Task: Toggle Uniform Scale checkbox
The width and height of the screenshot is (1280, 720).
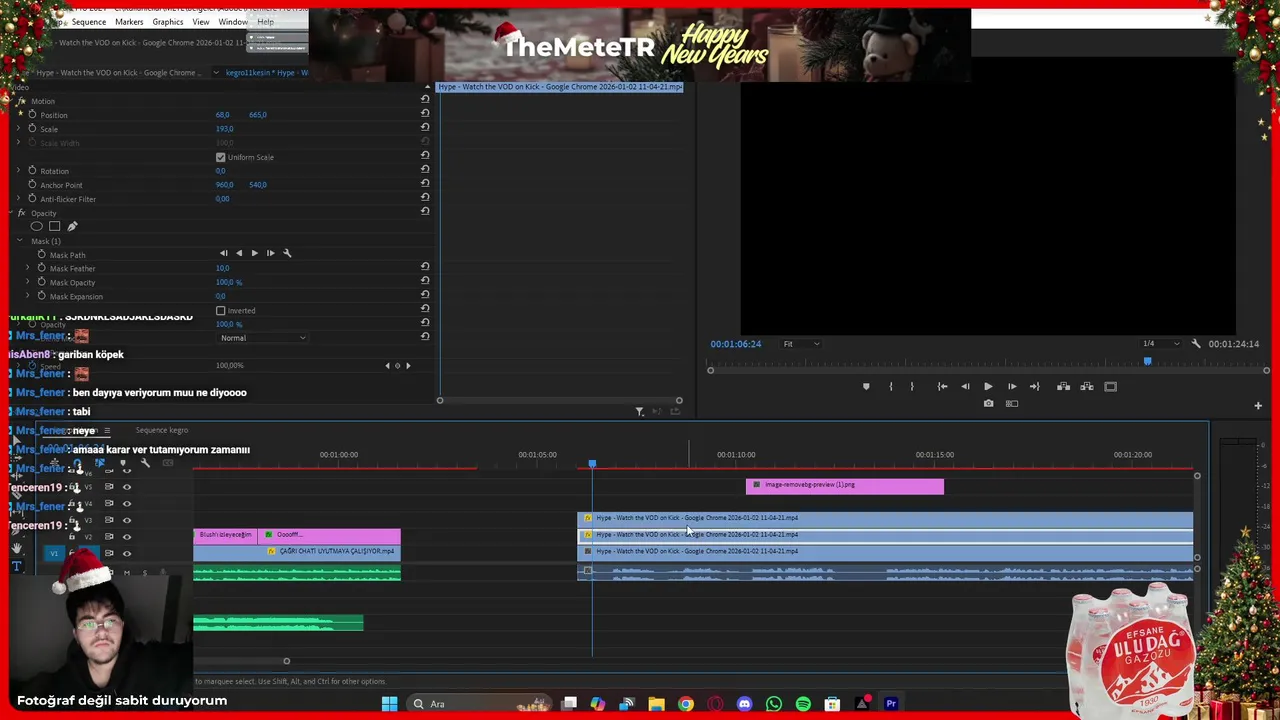Action: coord(221,157)
